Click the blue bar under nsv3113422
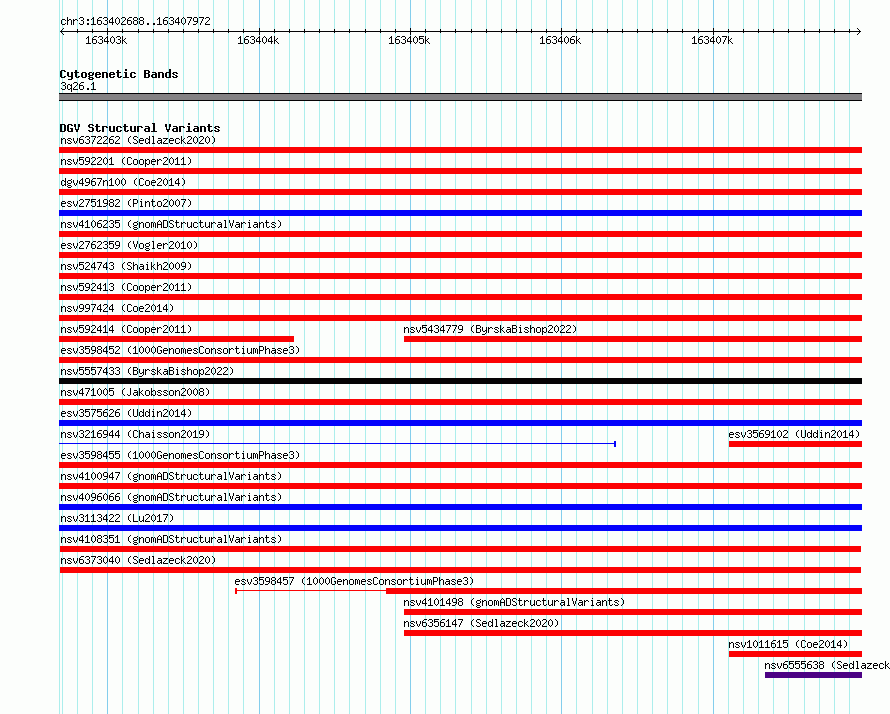 tap(460, 528)
